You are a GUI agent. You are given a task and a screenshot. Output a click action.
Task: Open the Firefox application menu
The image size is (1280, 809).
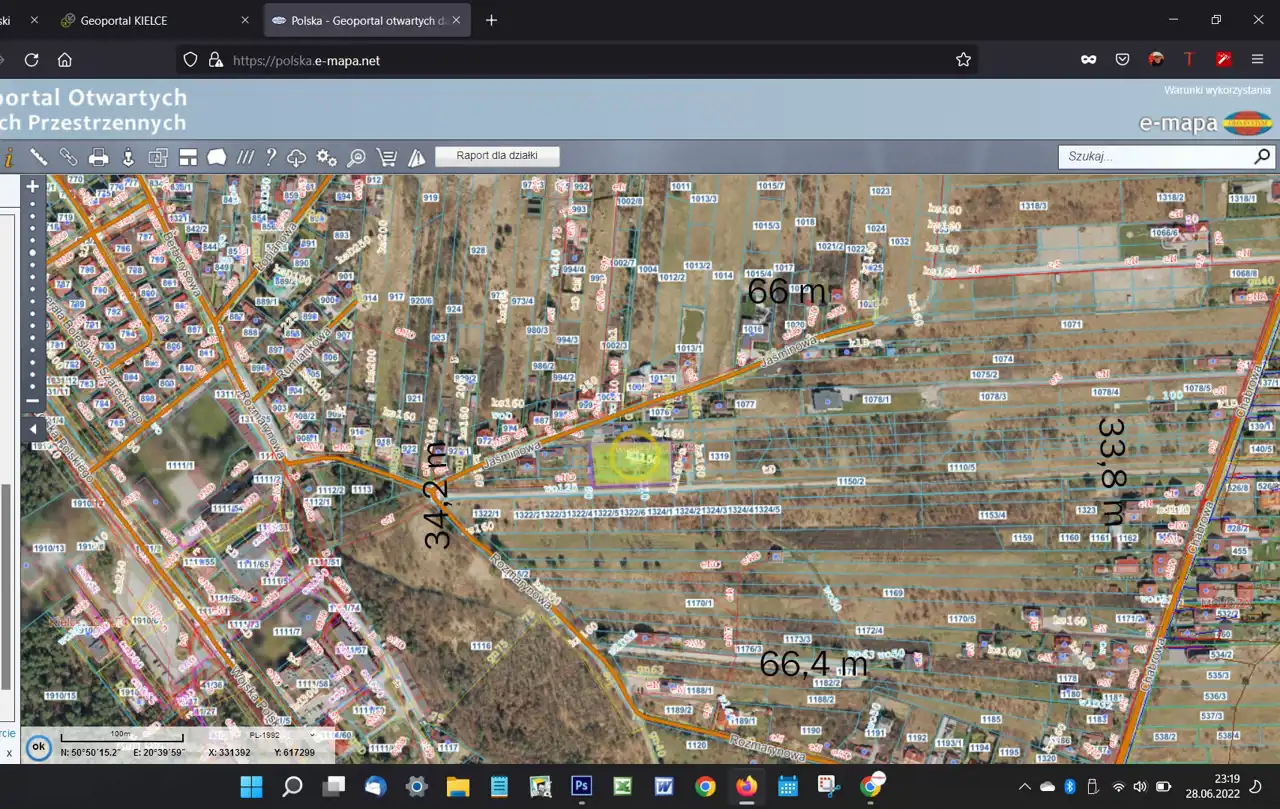(1257, 60)
